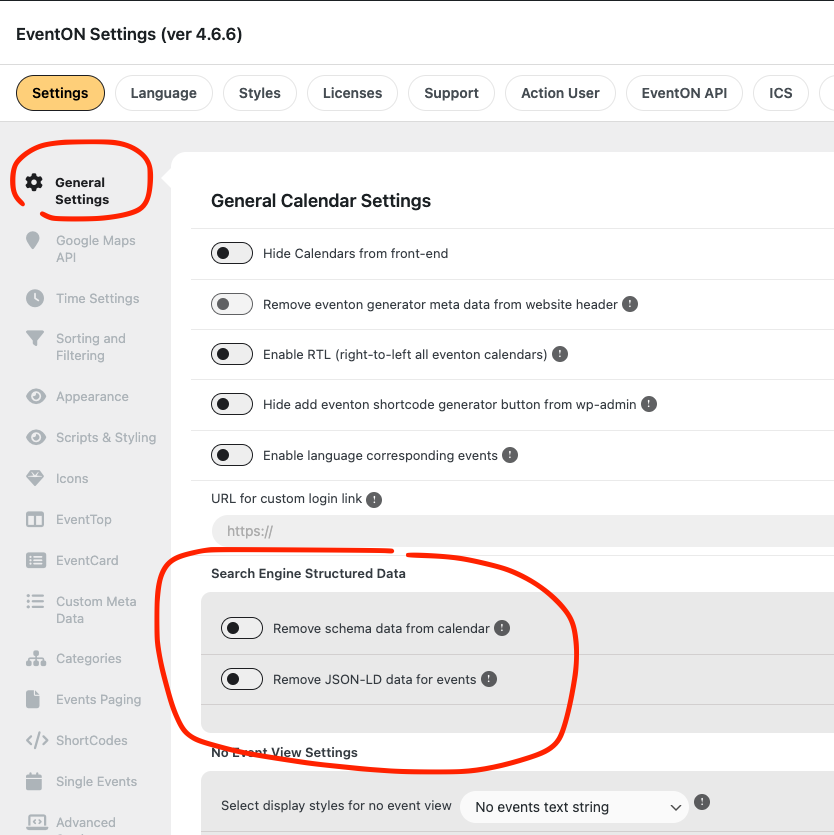Click the No Event View Settings heading

point(284,752)
